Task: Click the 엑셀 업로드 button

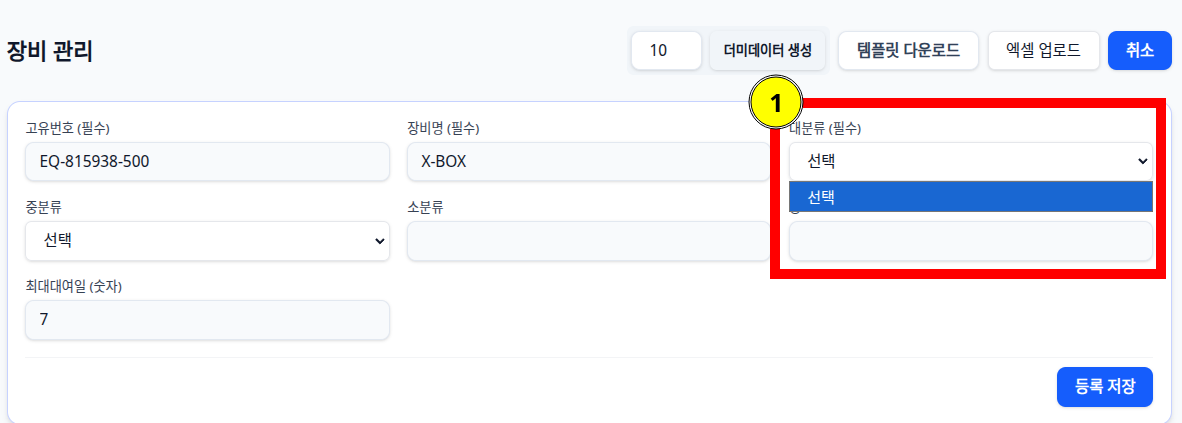Action: [x=1043, y=51]
